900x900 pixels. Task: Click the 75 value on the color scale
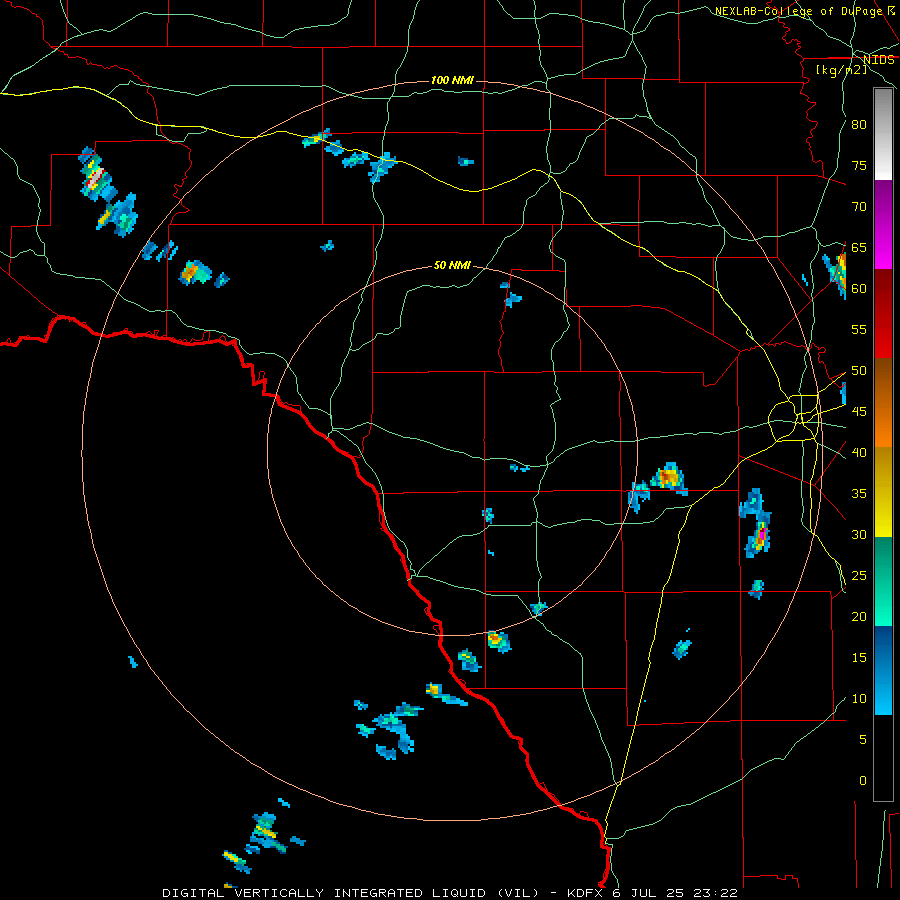point(859,165)
